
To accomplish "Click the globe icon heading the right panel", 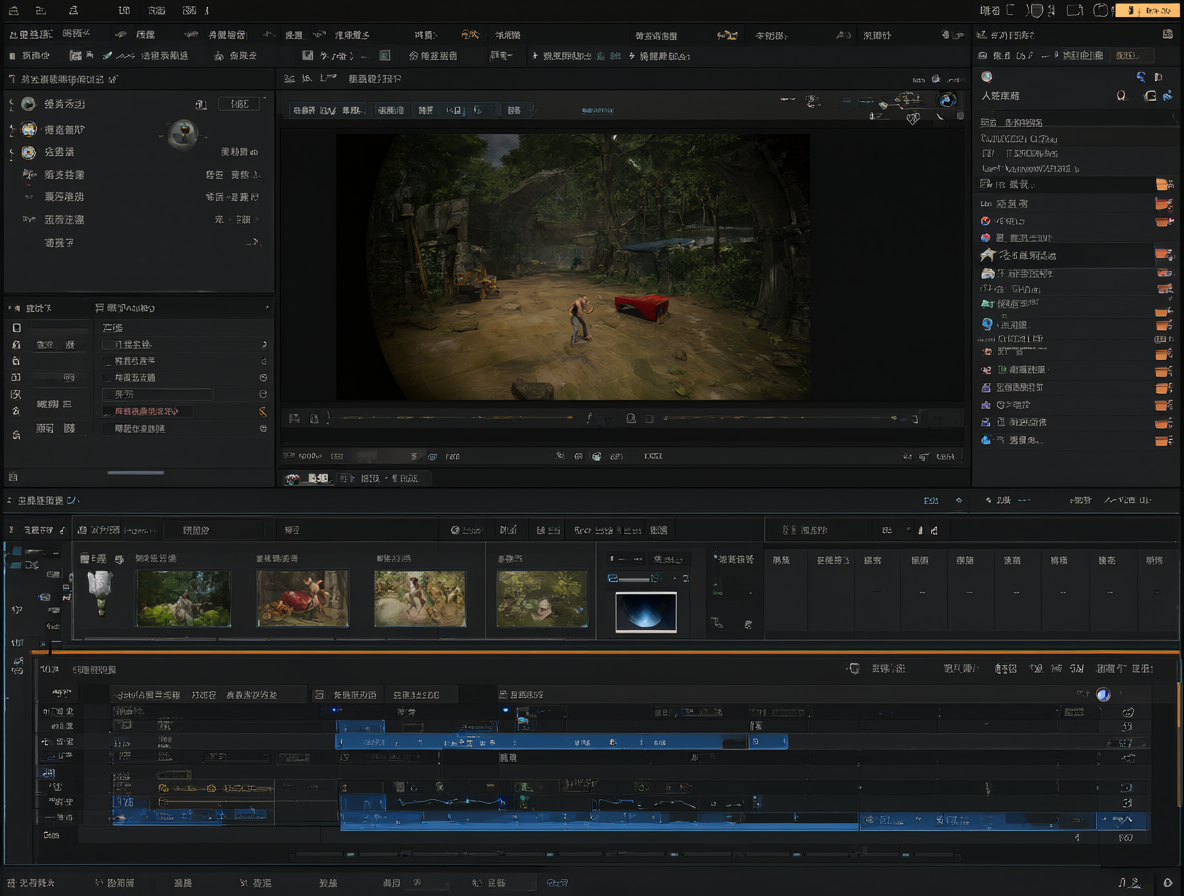I will (x=986, y=76).
